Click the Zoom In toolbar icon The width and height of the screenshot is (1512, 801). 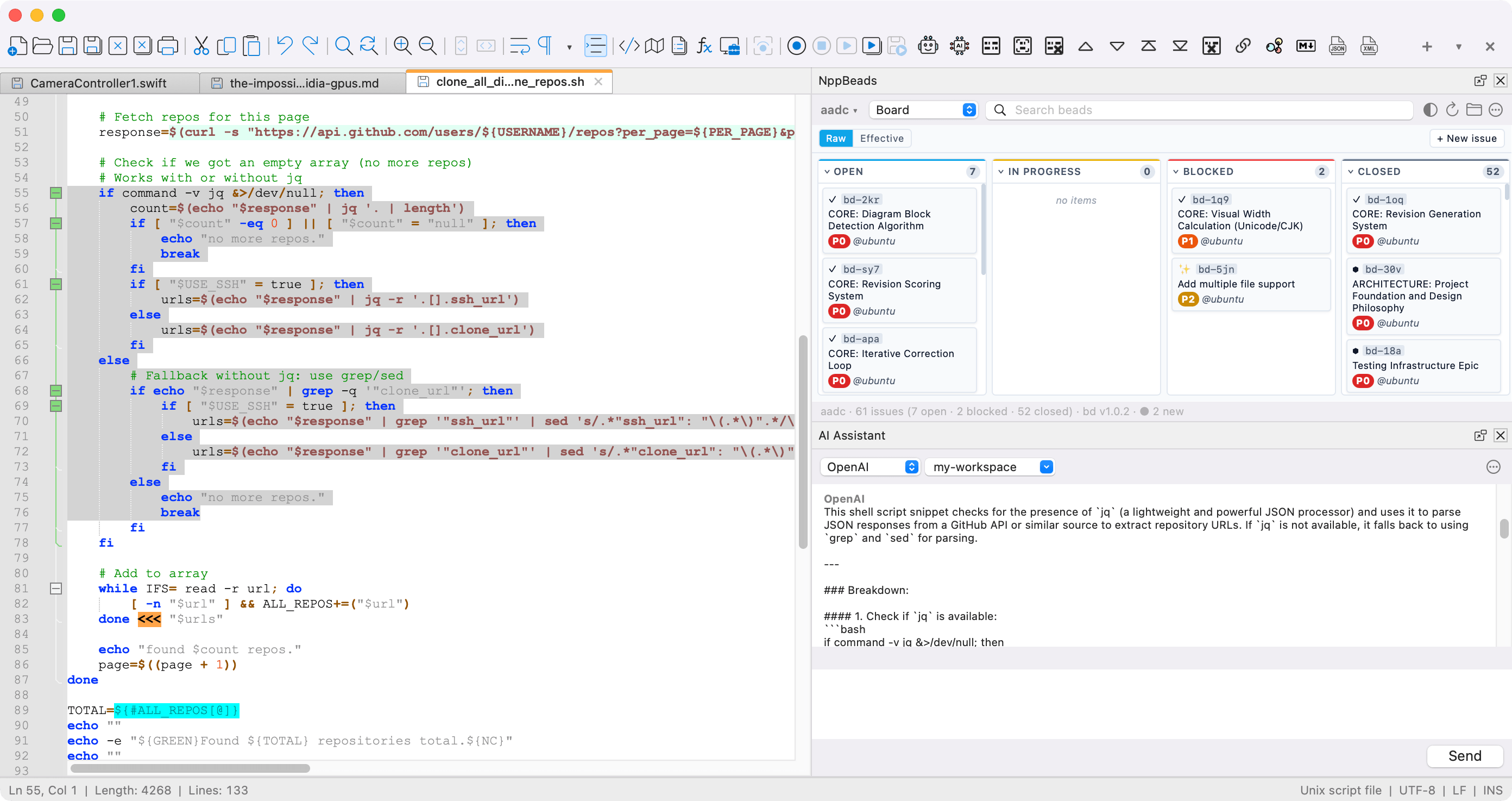tap(402, 46)
